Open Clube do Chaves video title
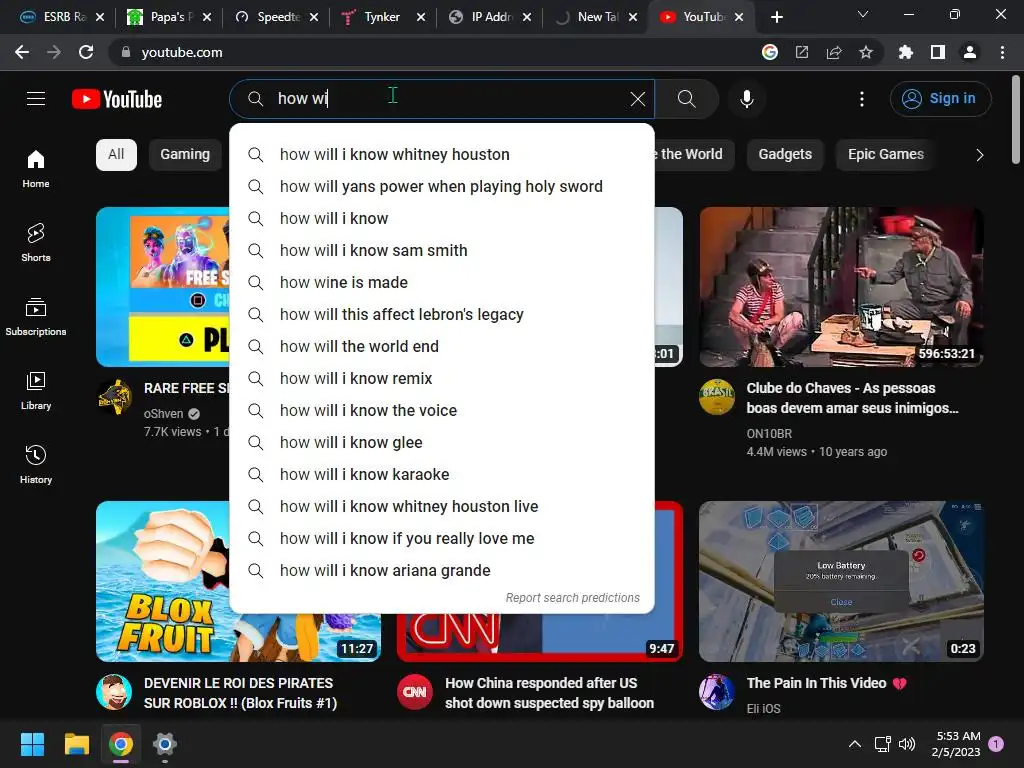Screen dimensions: 1024x768 [x=852, y=398]
